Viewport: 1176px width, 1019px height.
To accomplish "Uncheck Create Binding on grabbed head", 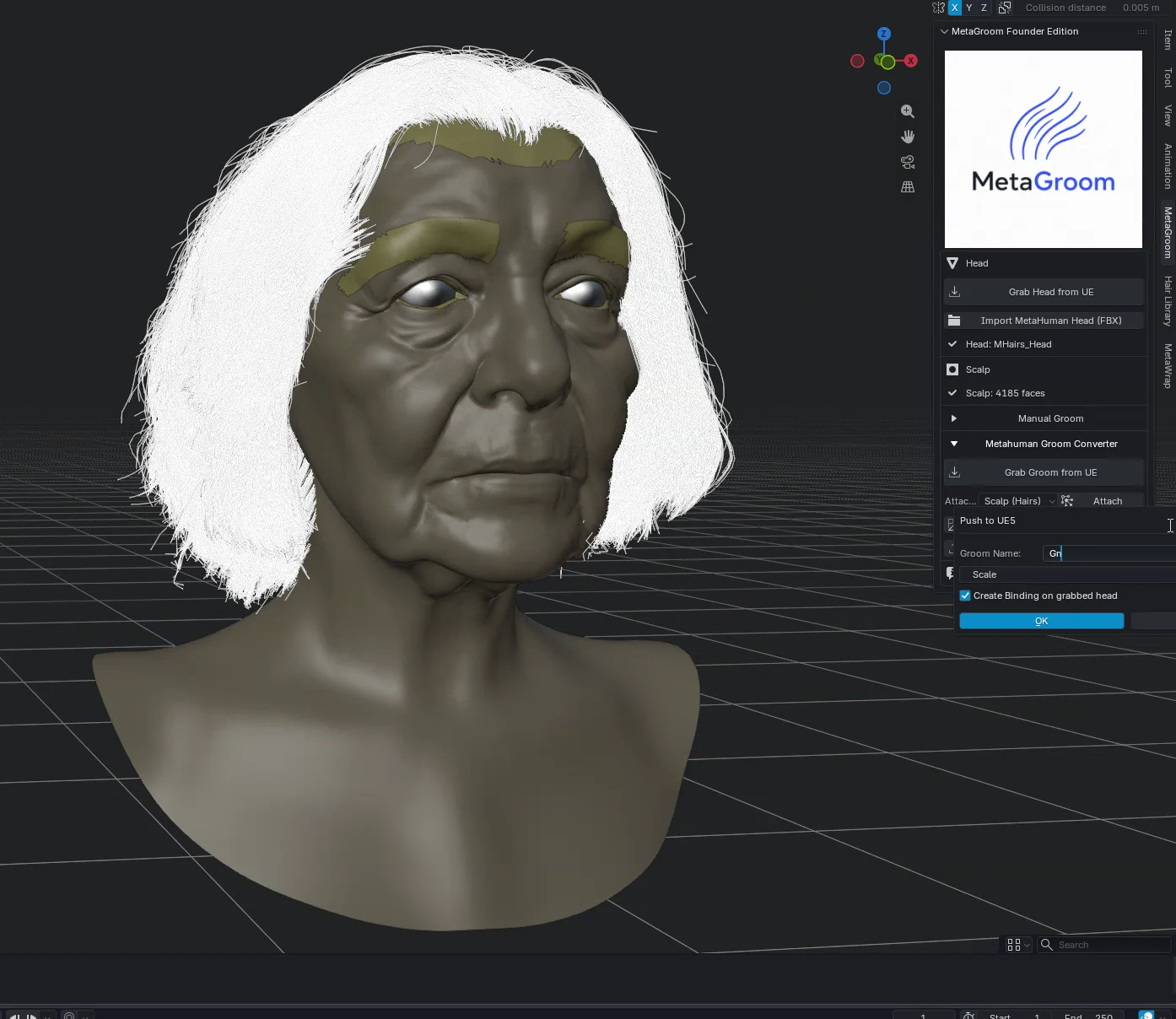I will (x=965, y=596).
